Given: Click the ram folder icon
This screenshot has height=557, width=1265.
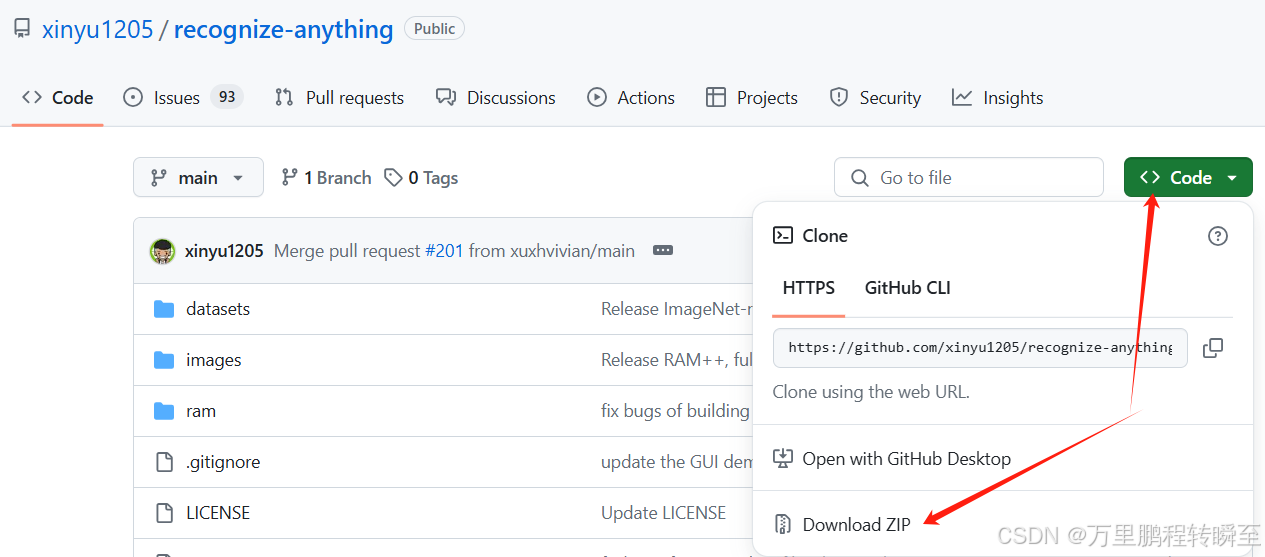Looking at the screenshot, I should point(164,411).
